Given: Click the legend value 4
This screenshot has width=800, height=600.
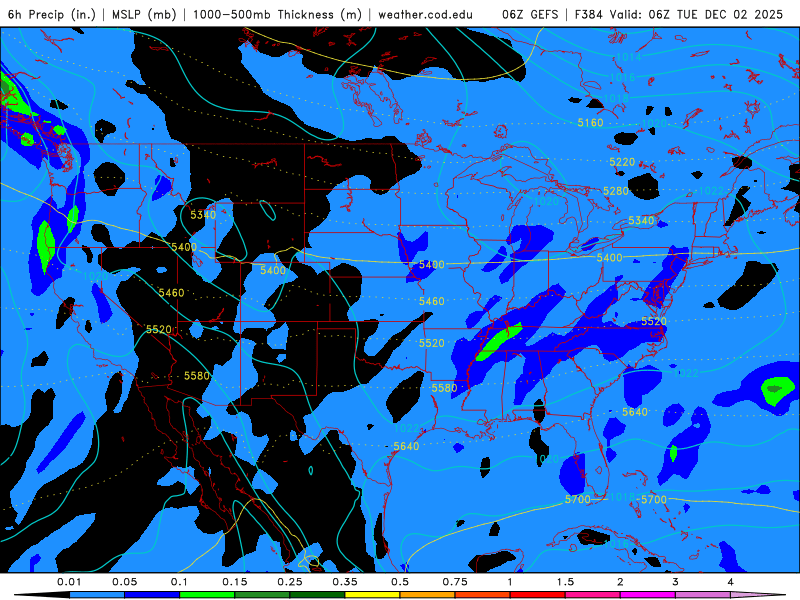Looking at the screenshot, I should (731, 582).
